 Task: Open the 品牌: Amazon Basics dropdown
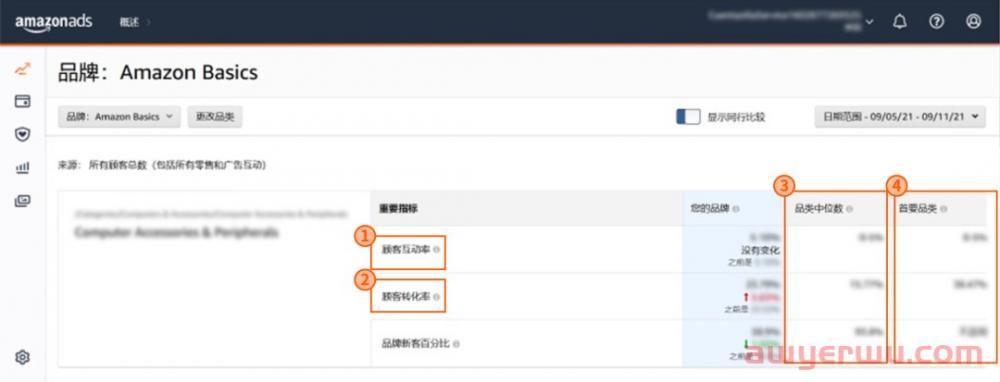coord(119,117)
